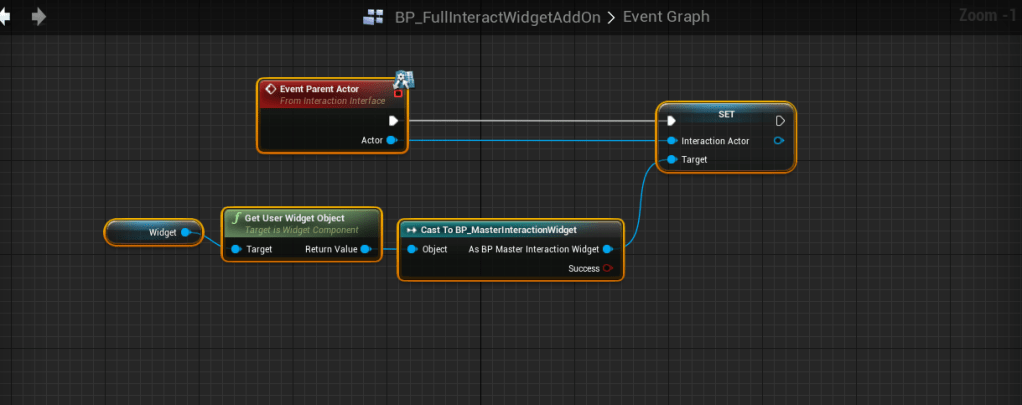Image resolution: width=1022 pixels, height=405 pixels.
Task: Click the Return Value output pin
Action: (366, 249)
